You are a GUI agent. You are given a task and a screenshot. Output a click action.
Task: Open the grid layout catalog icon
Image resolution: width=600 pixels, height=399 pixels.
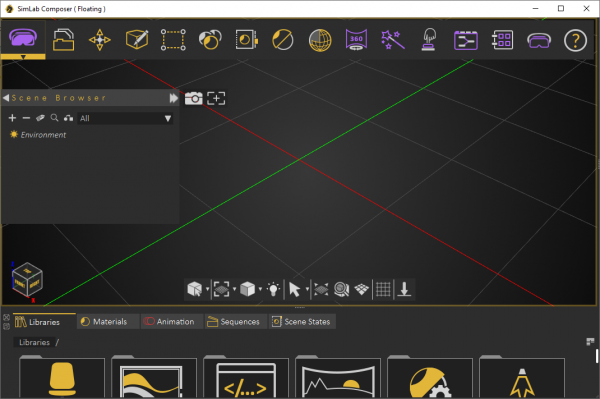point(502,40)
